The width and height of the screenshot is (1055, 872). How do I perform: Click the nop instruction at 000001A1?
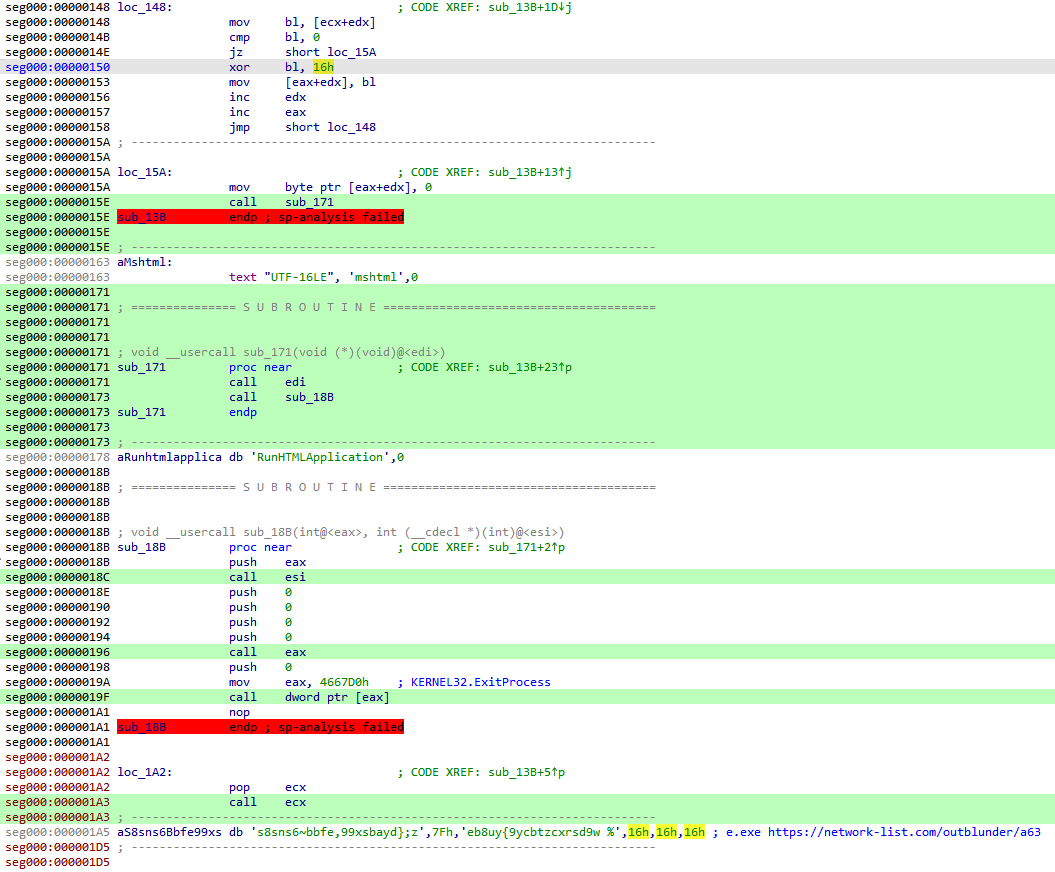[240, 713]
